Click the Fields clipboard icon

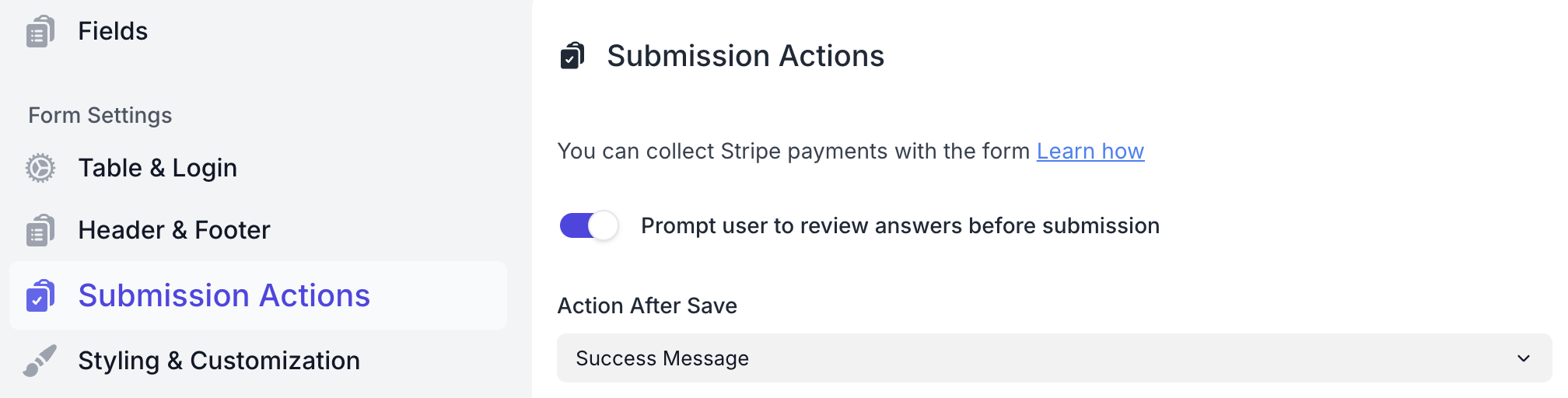pos(40,32)
